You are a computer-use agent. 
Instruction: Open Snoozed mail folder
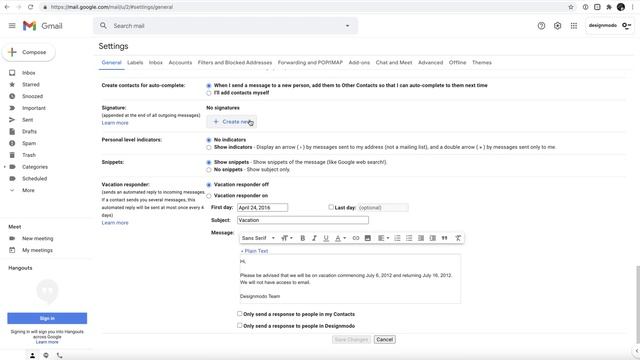click(32, 96)
